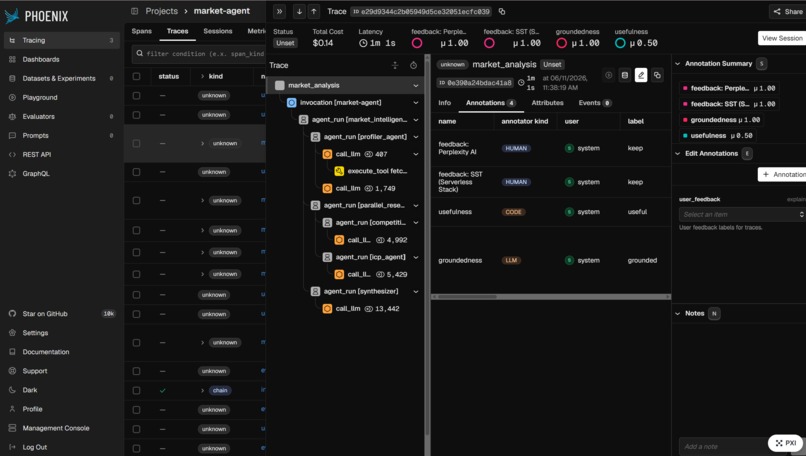Viewport: 806px width, 456px height.
Task: Copy the trace ID
Action: coord(502,11)
